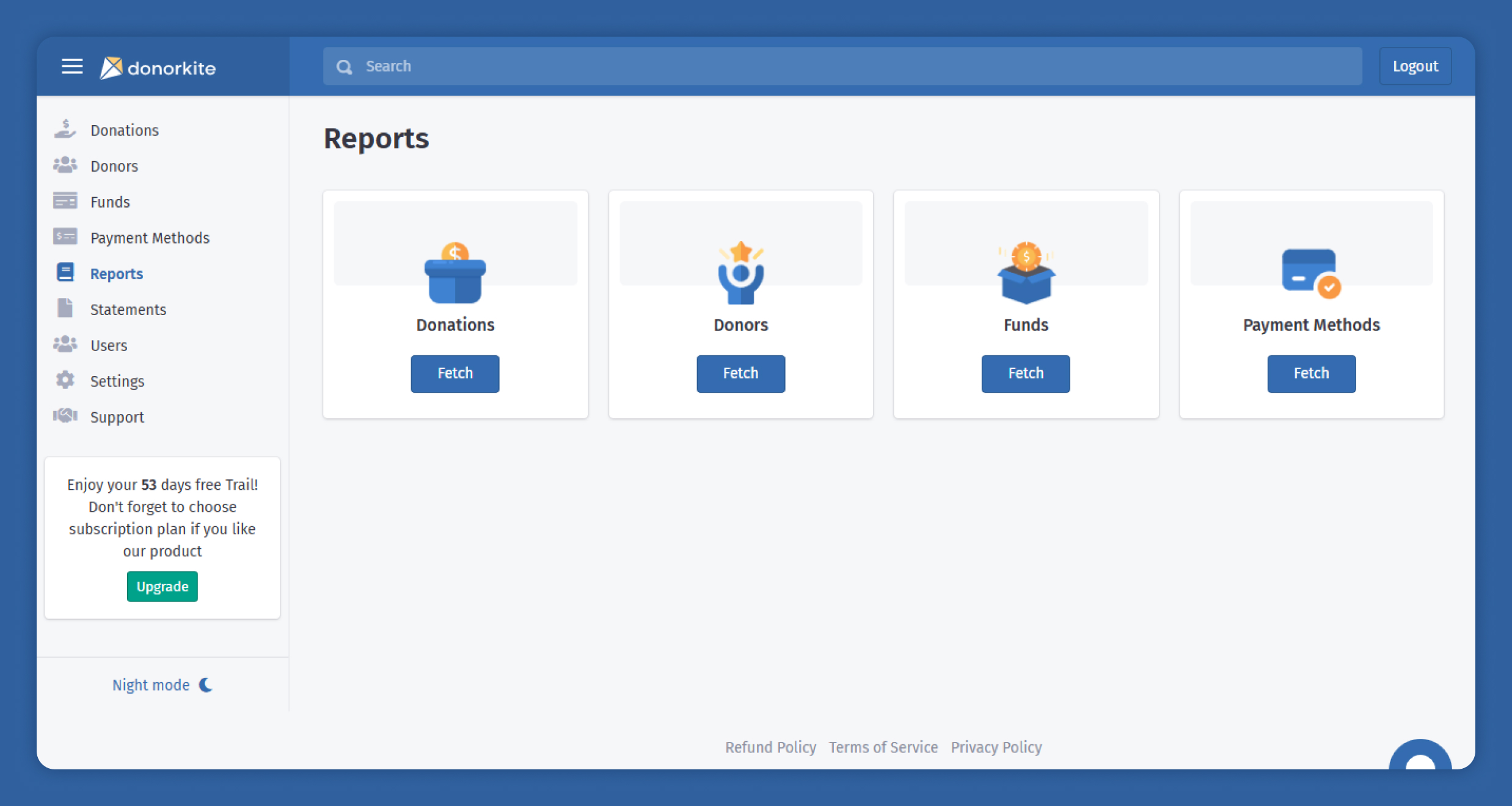The width and height of the screenshot is (1512, 806).
Task: Open Funds in sidebar menu
Action: 110,202
